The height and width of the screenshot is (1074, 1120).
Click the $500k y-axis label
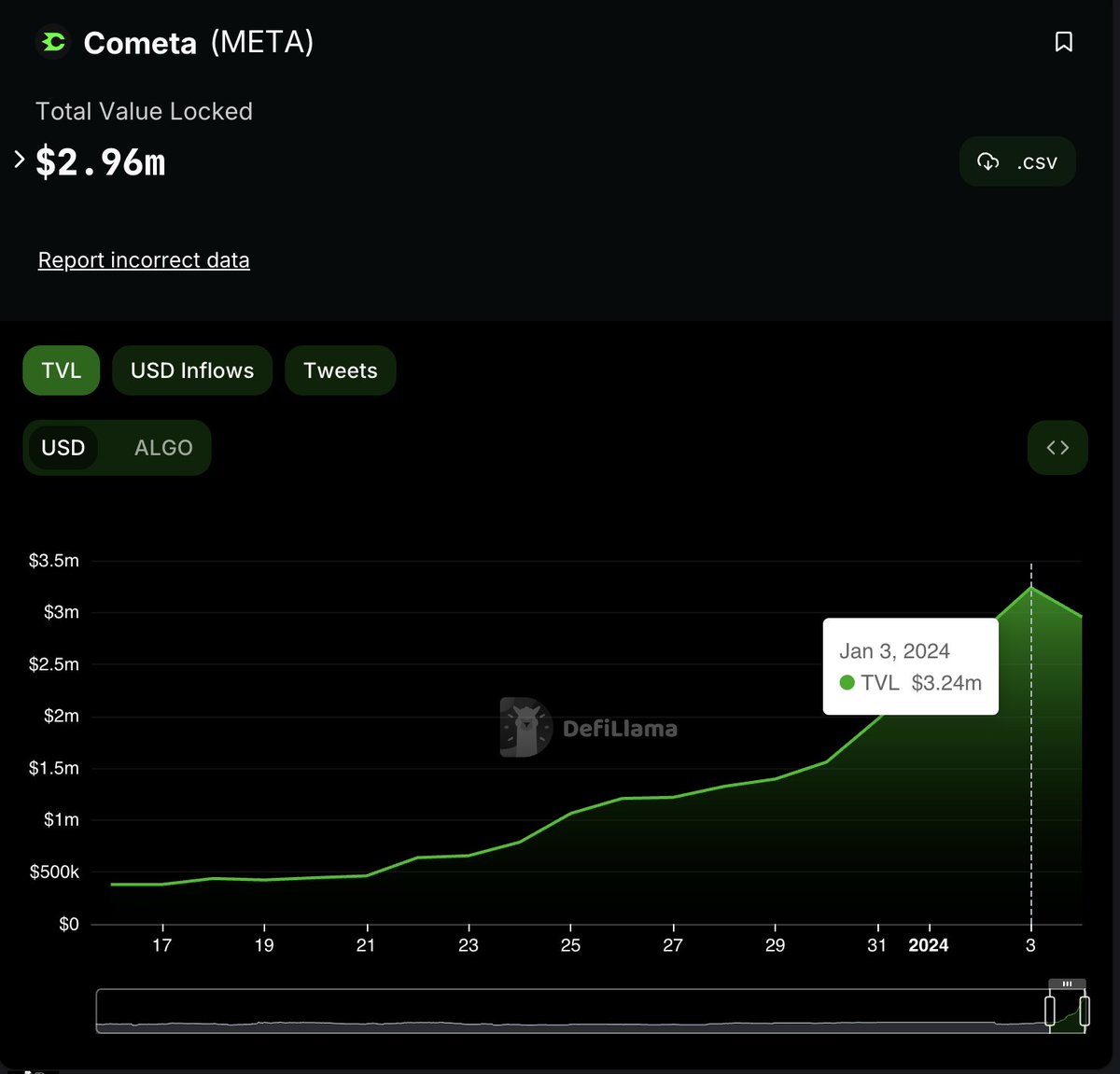click(54, 872)
